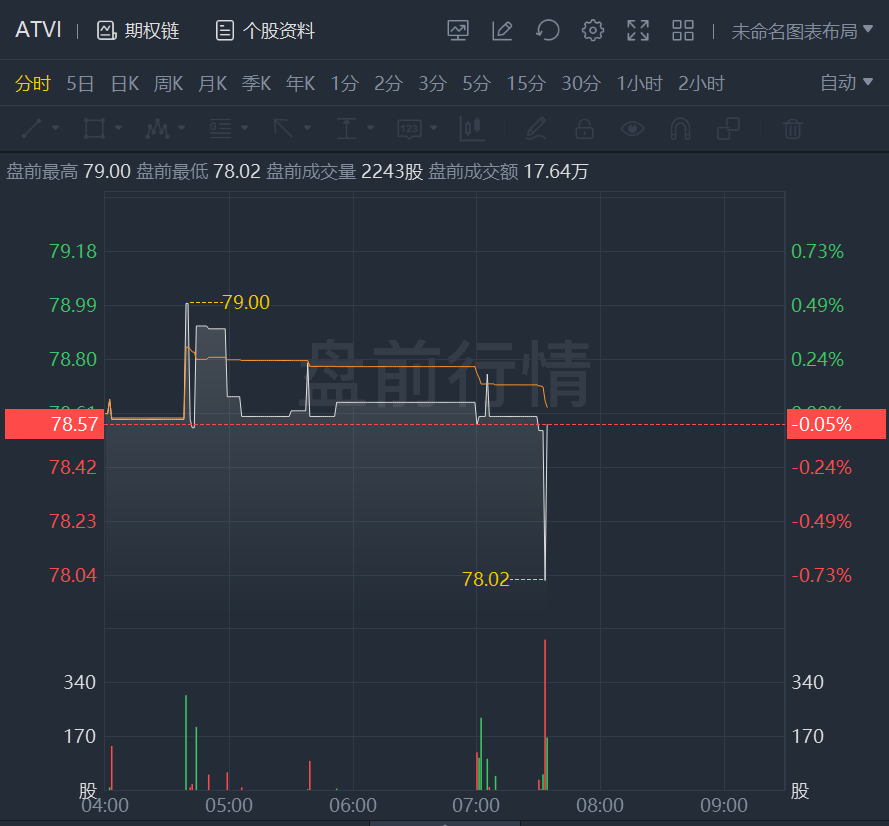Click the 78.02 low price marker
Viewport: 889px width, 826px height.
[486, 579]
